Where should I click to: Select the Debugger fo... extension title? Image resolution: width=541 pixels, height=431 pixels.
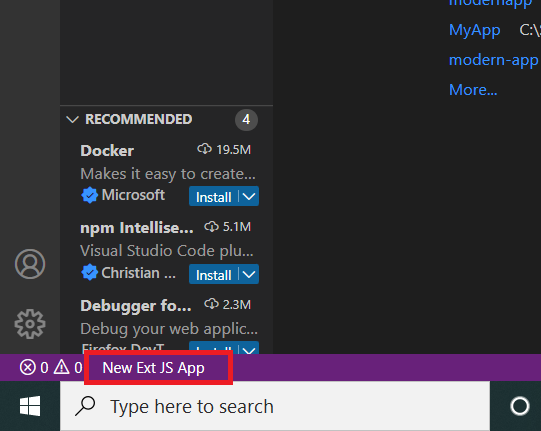136,306
